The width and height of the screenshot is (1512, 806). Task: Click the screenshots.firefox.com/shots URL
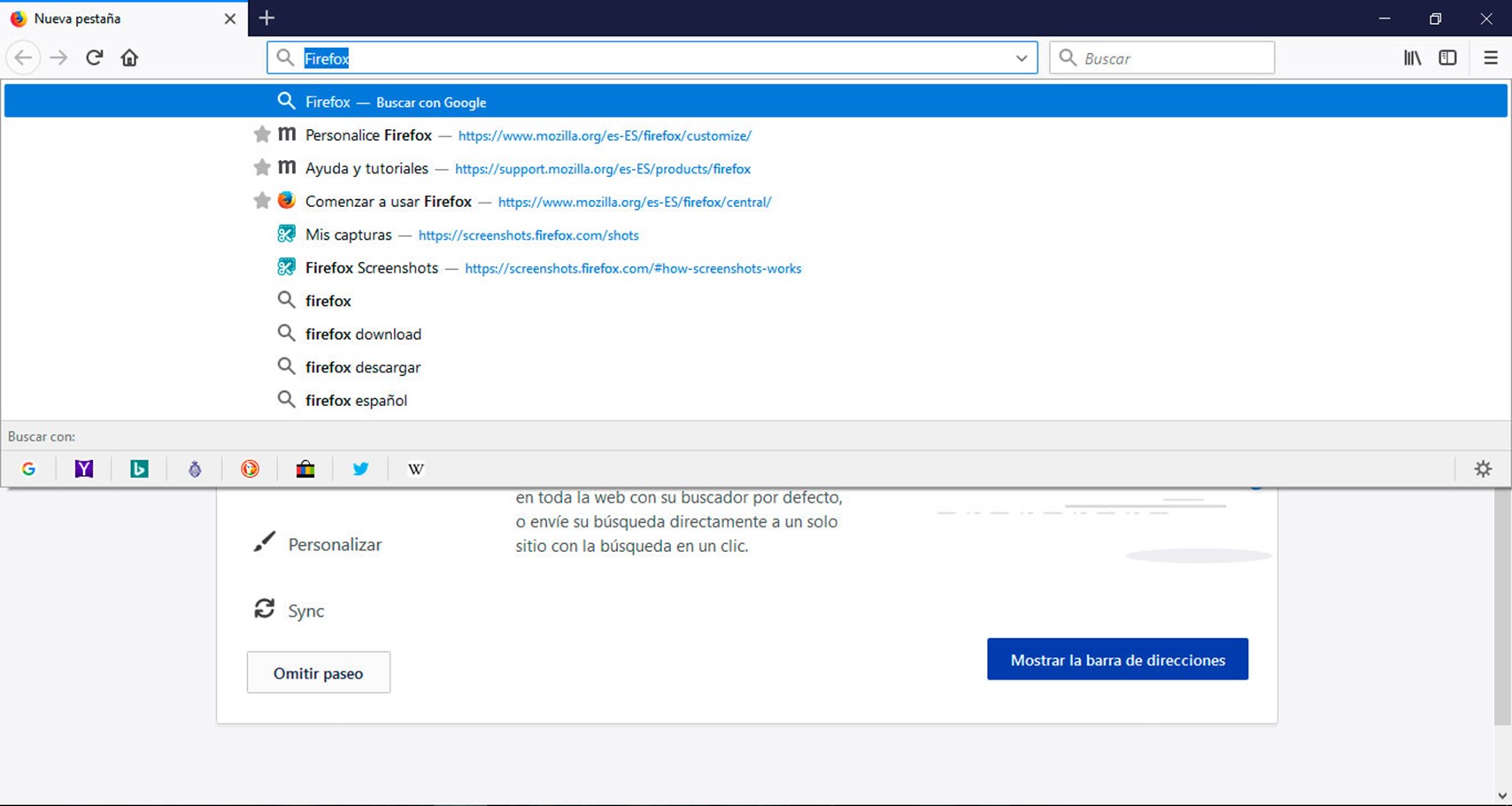(528, 235)
